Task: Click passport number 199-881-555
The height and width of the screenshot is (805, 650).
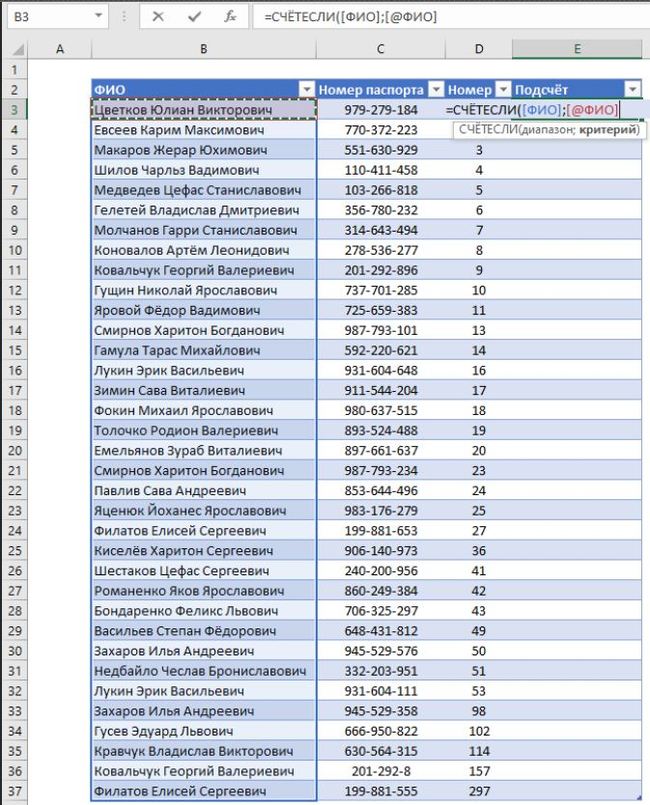Action: tap(381, 791)
